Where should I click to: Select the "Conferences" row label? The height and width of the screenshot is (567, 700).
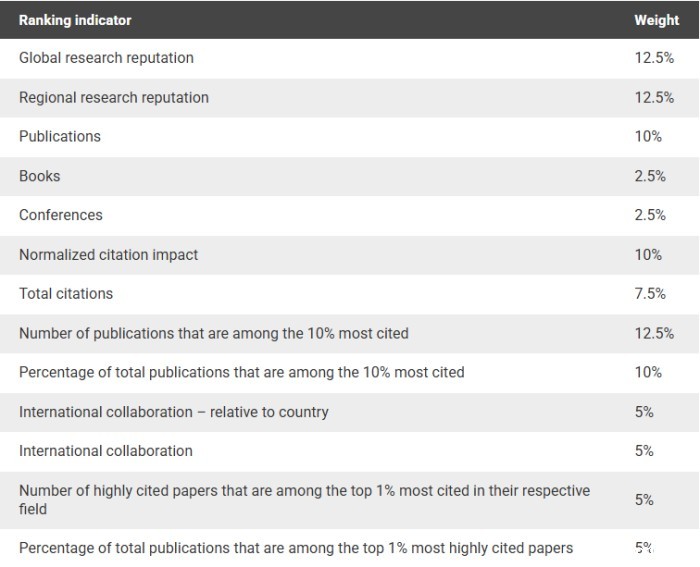[61, 215]
